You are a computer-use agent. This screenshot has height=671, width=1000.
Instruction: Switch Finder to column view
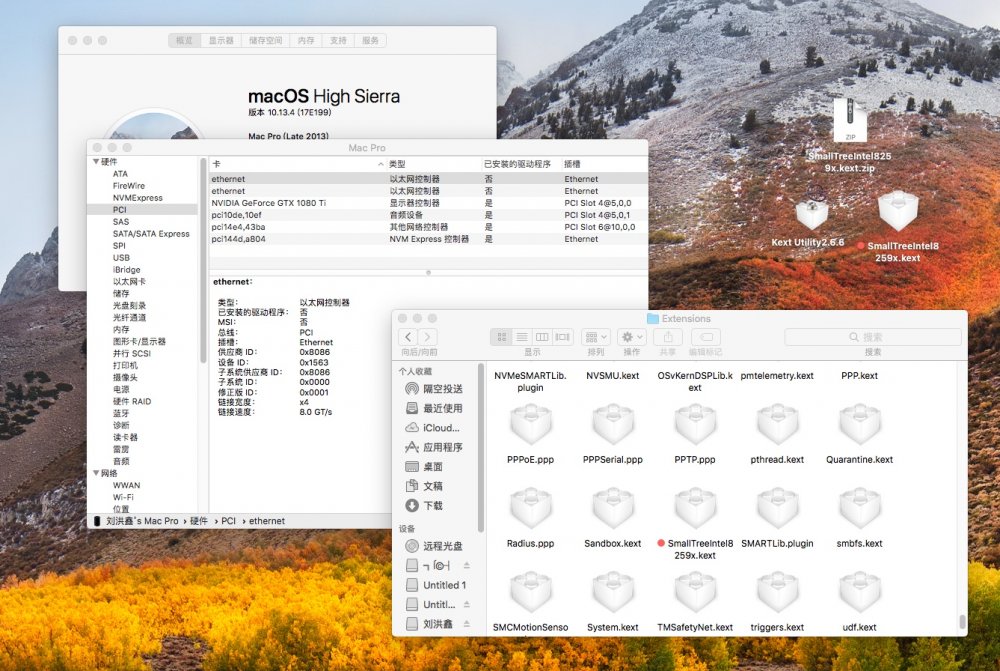click(542, 337)
